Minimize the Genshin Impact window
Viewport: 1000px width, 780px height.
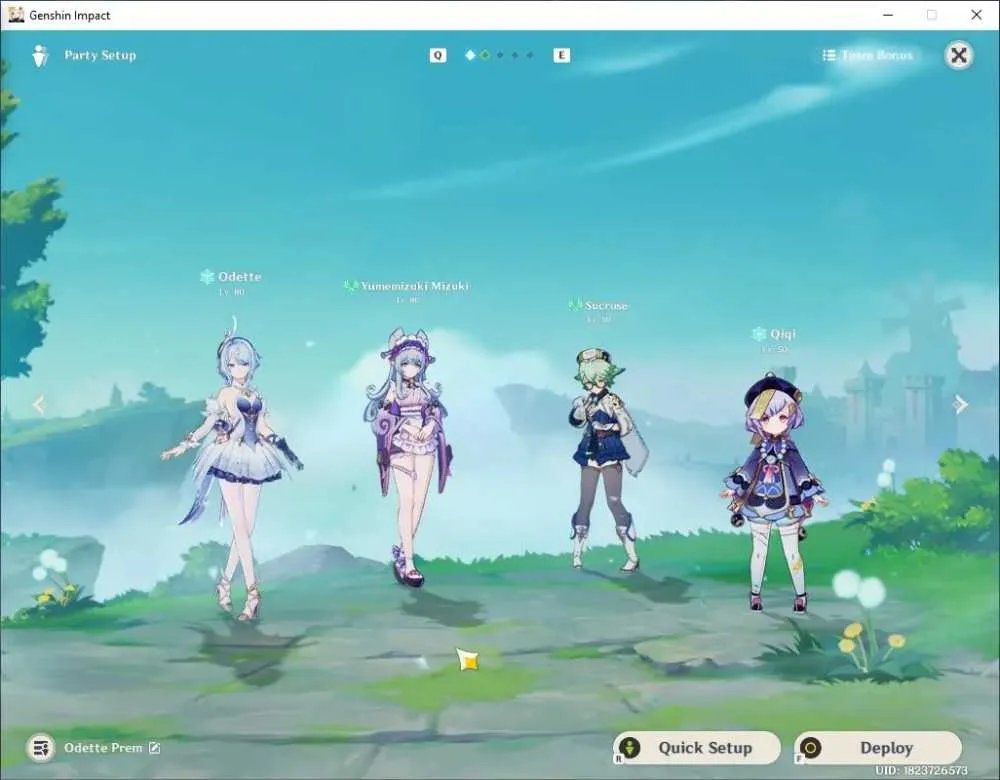pos(888,15)
